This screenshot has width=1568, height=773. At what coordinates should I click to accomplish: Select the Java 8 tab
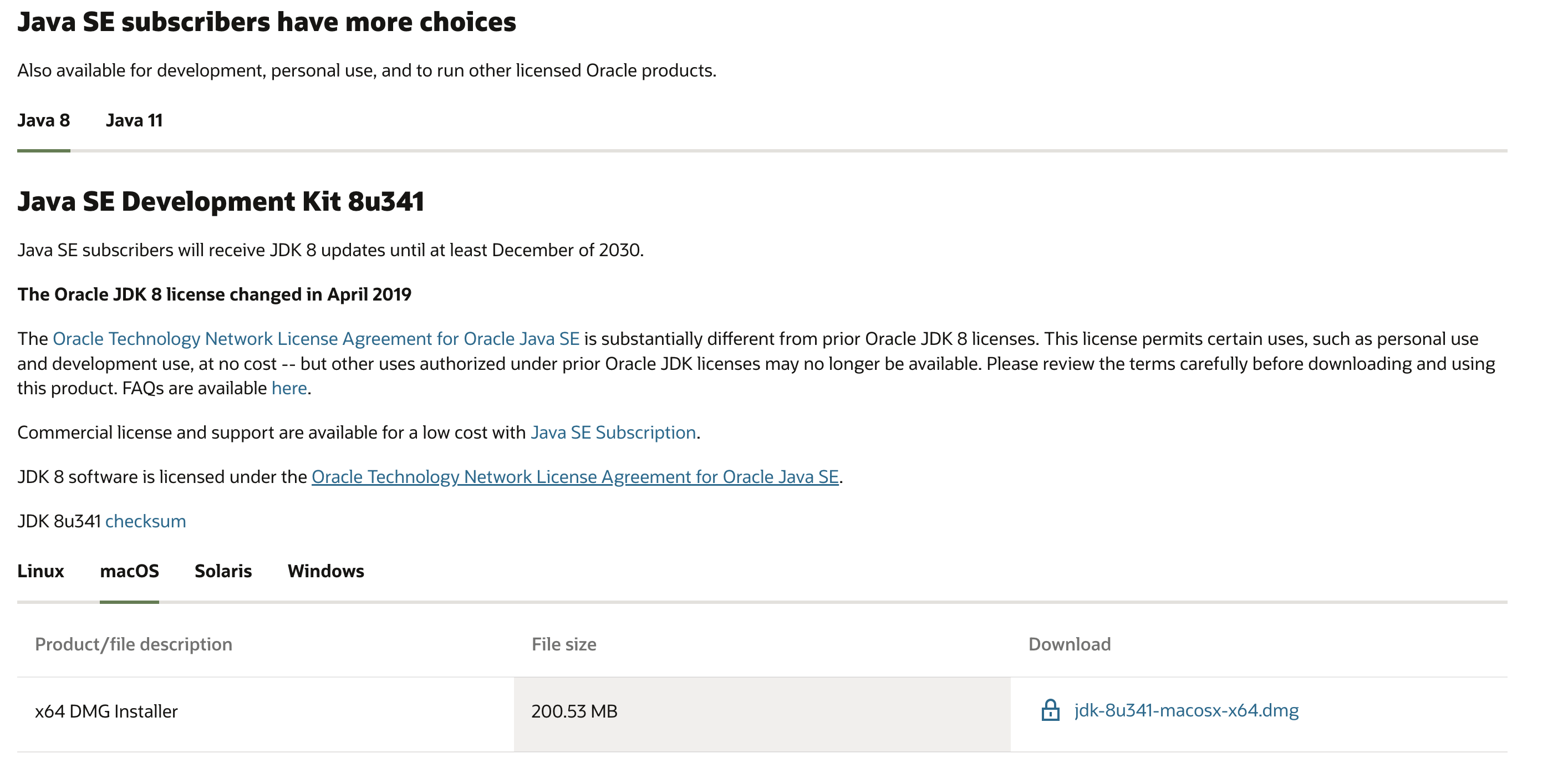click(x=44, y=120)
